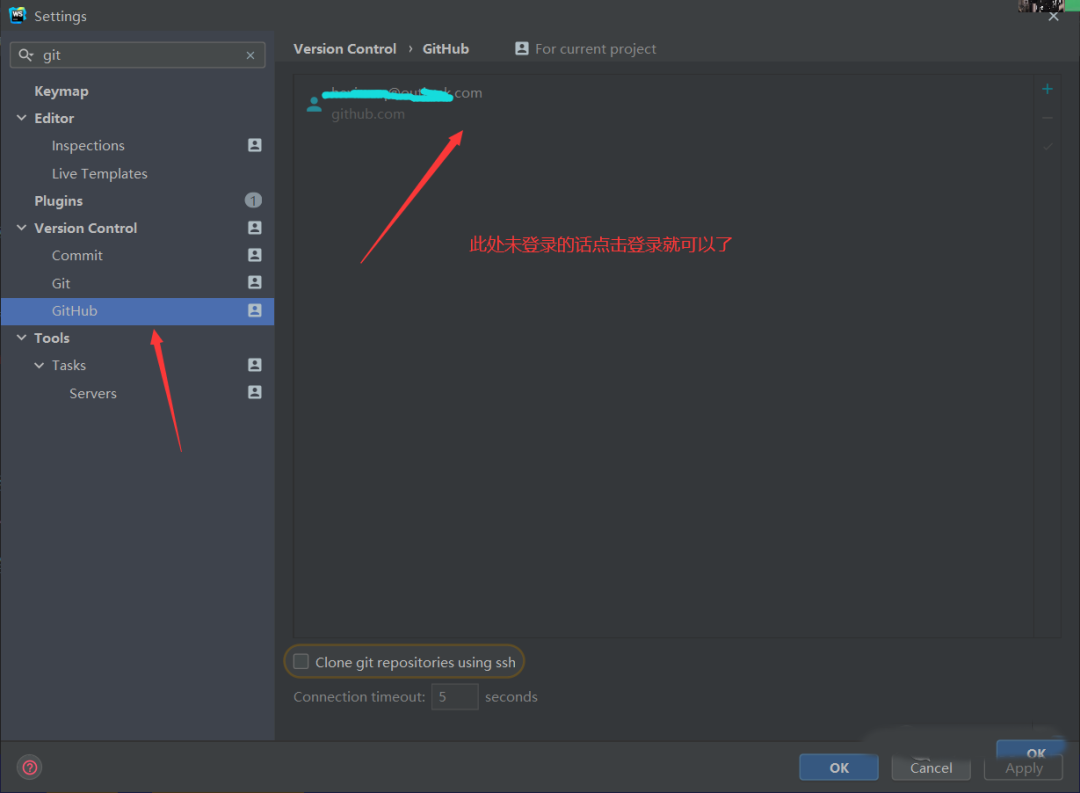Click the search magnifier icon

(x=25, y=55)
